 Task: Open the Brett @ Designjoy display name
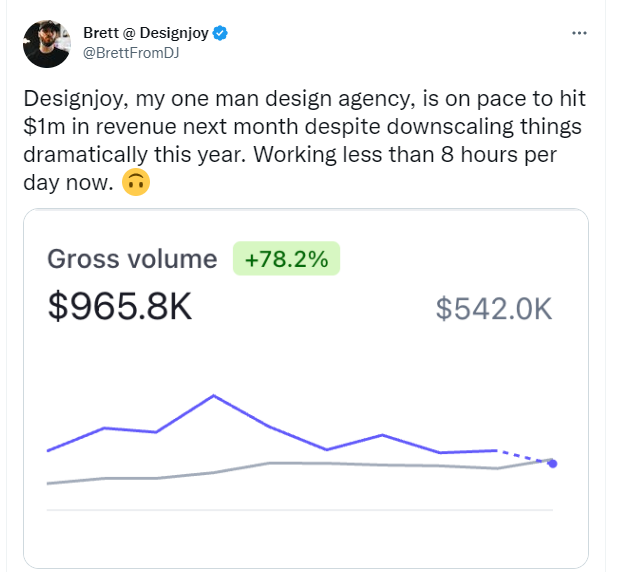click(146, 33)
